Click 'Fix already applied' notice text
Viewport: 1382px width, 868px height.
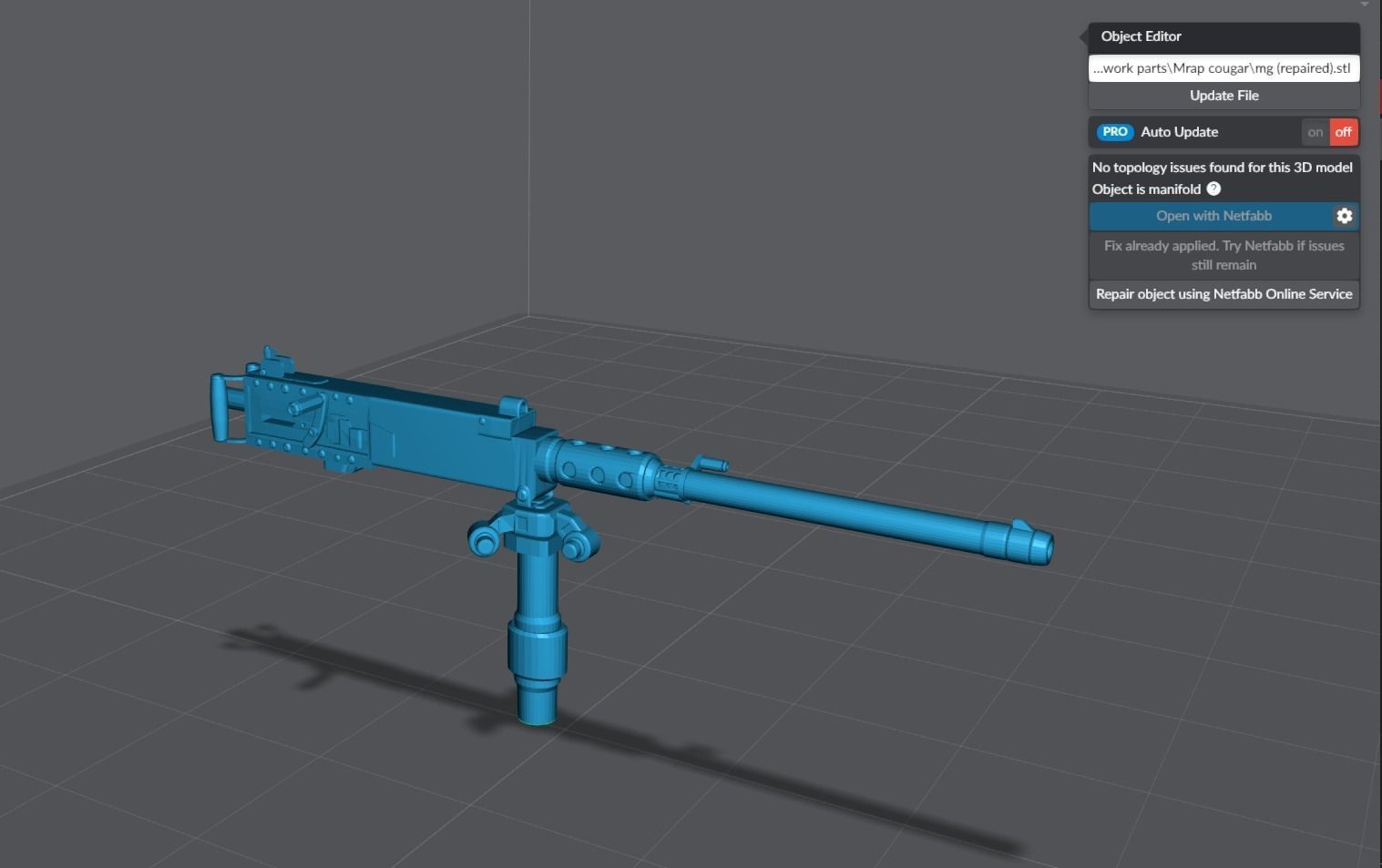[x=1224, y=255]
